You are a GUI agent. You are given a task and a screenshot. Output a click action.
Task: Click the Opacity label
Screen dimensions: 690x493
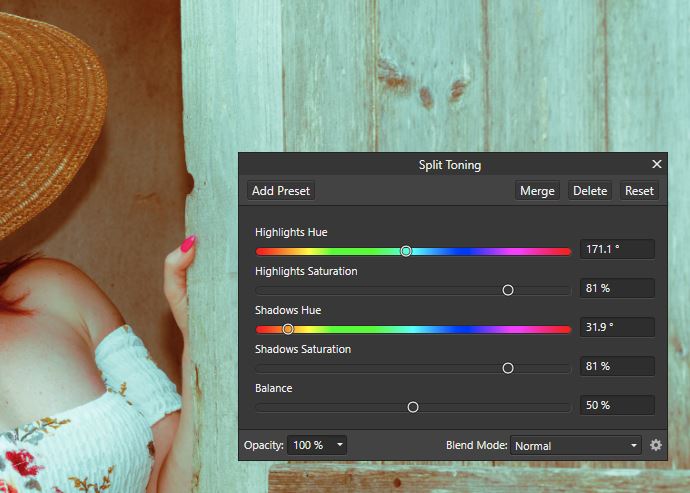pos(264,445)
